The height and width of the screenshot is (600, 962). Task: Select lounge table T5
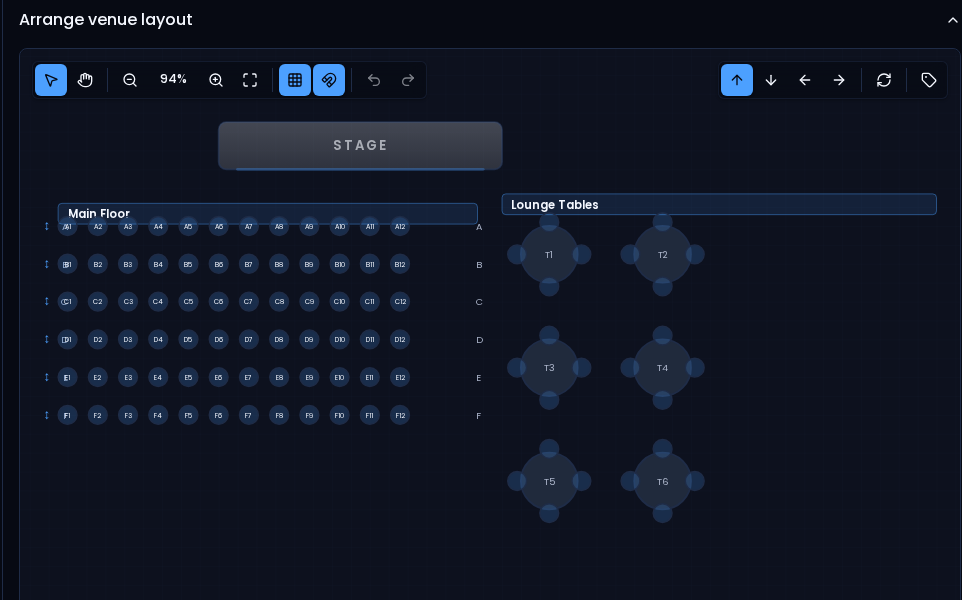pos(549,482)
